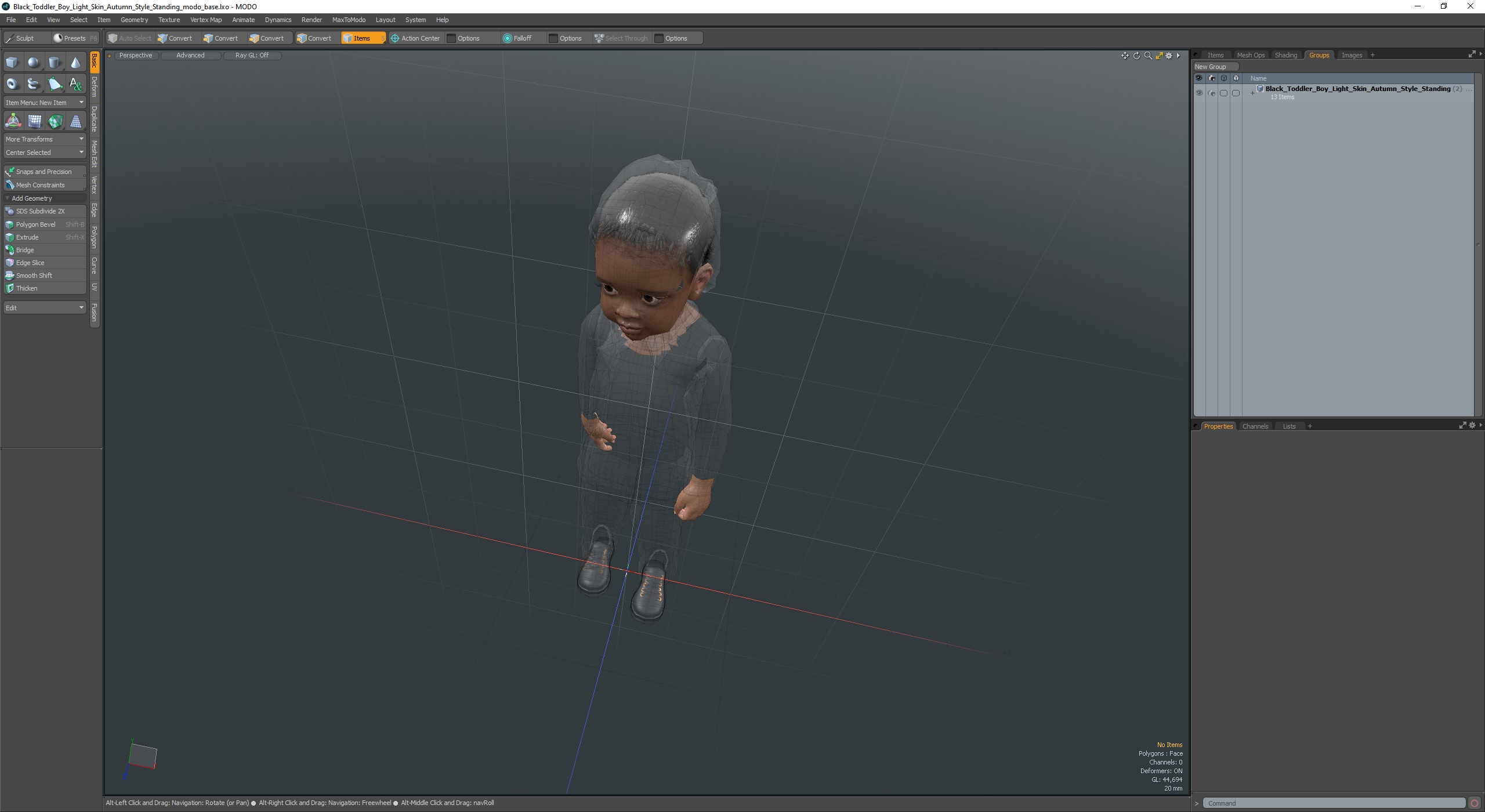Select the Sphere primitive tool

point(34,63)
